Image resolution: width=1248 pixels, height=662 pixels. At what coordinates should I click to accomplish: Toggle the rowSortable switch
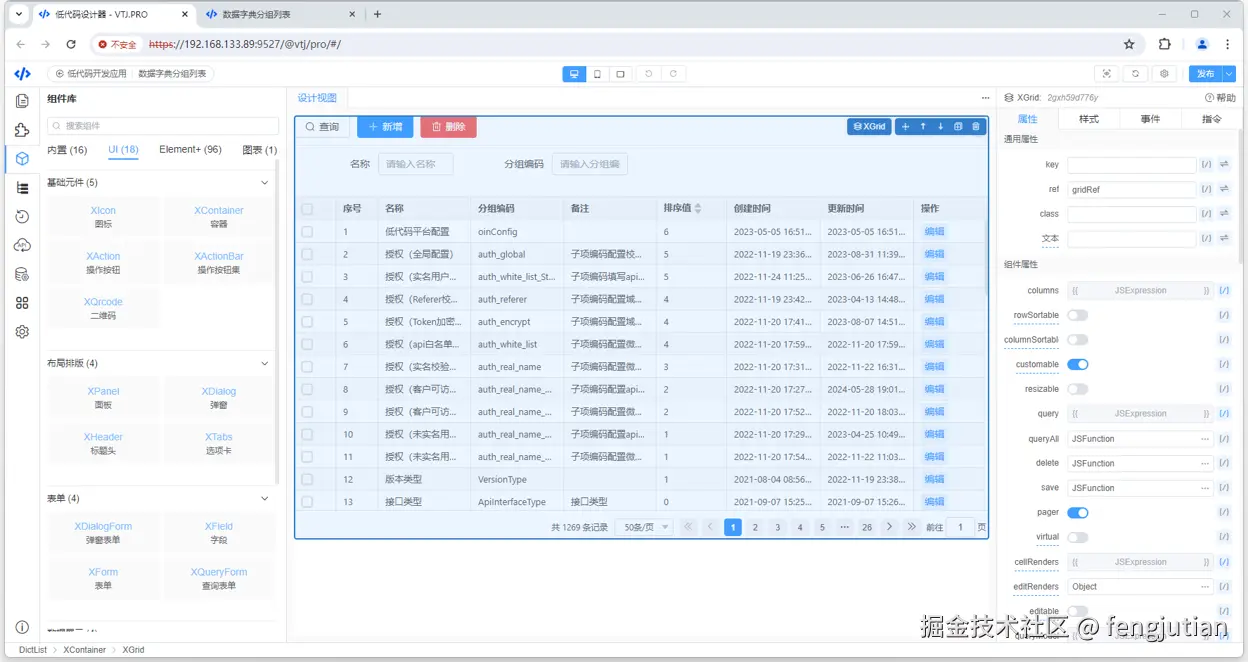tap(1077, 315)
